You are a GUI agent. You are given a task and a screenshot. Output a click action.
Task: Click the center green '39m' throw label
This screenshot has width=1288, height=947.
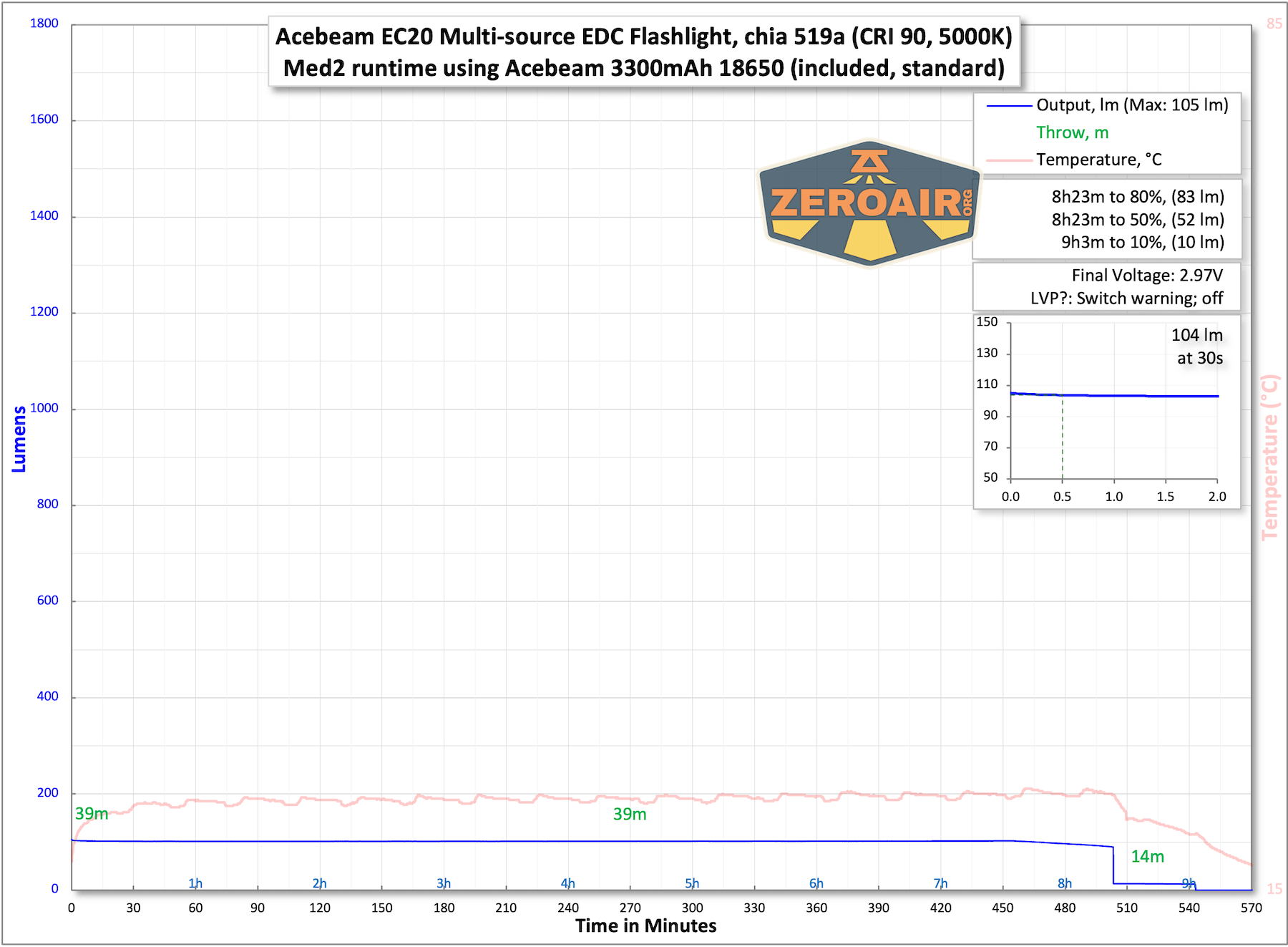coord(630,815)
